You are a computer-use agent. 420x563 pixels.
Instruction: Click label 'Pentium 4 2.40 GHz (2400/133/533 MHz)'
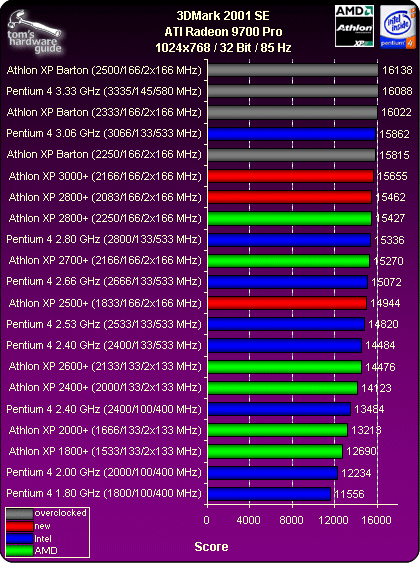coord(104,345)
